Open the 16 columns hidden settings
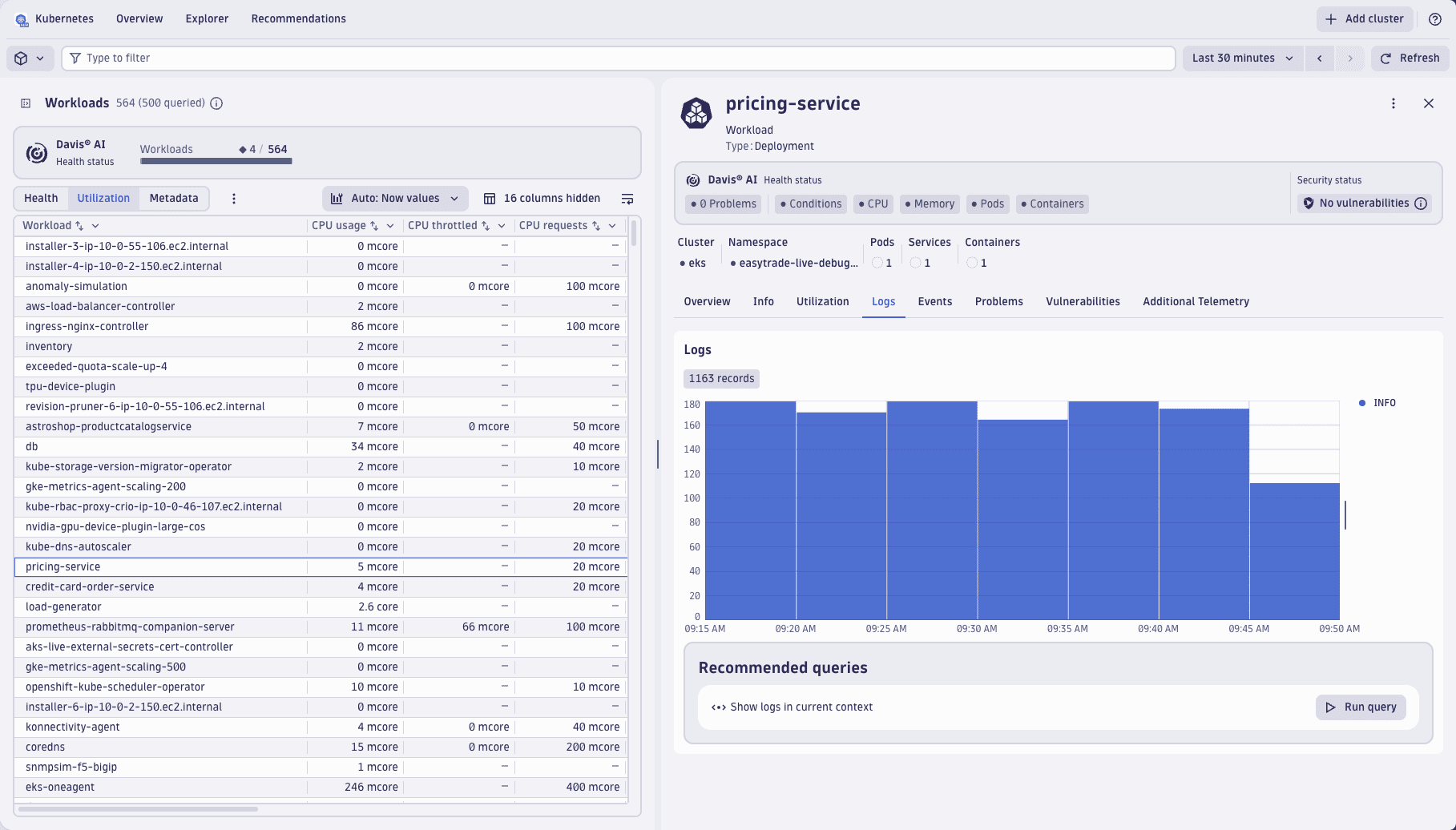Viewport: 1456px width, 830px height. pos(542,199)
